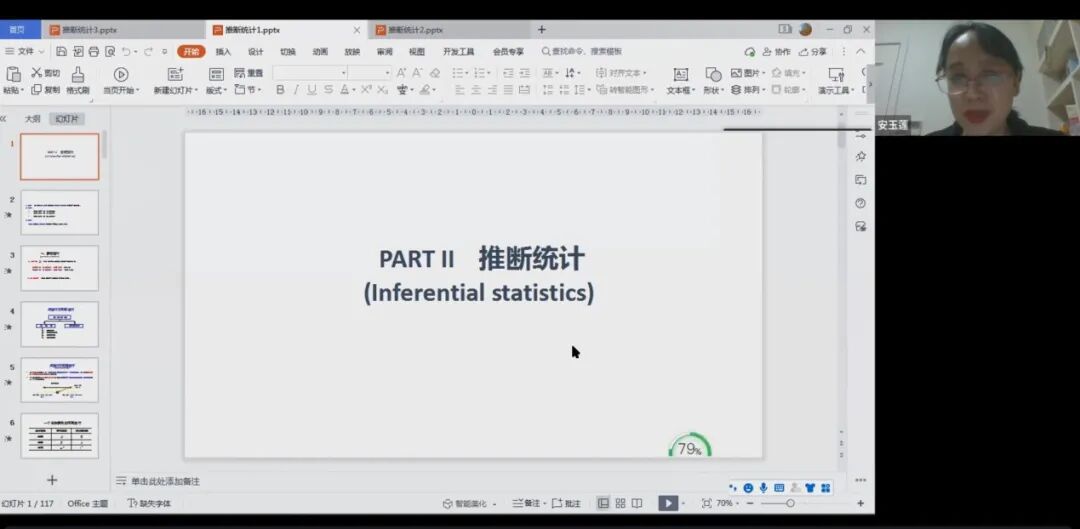Image resolution: width=1080 pixels, height=529 pixels.
Task: Click the Print icon in quick access toolbar
Action: coord(94,52)
